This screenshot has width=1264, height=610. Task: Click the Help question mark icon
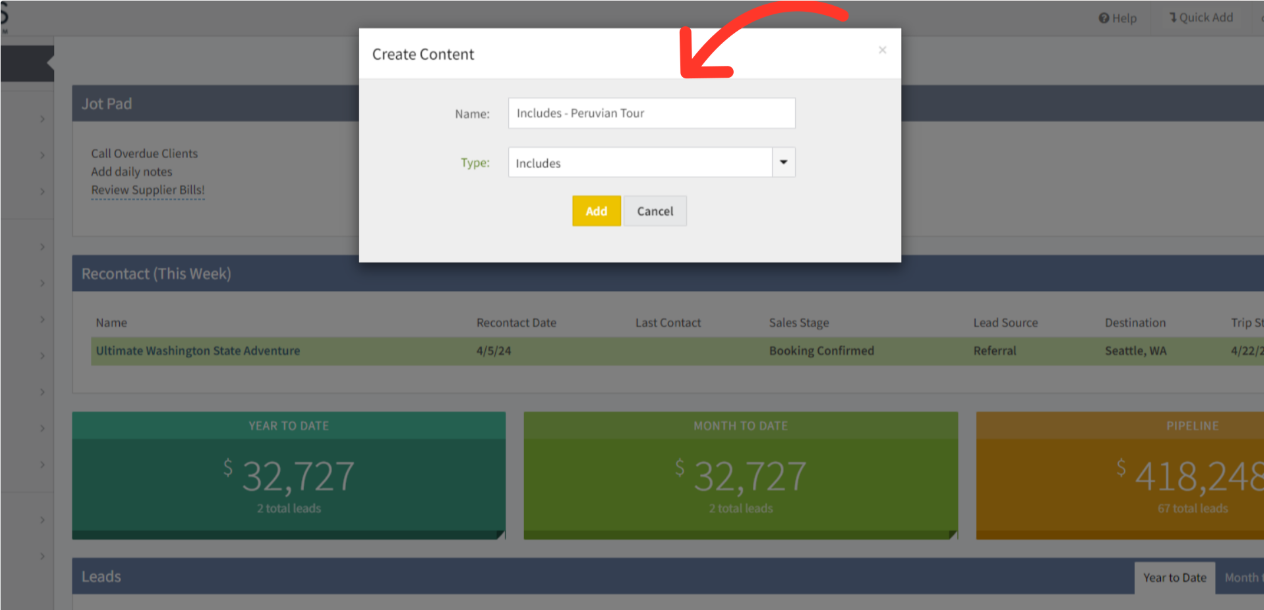[1104, 18]
